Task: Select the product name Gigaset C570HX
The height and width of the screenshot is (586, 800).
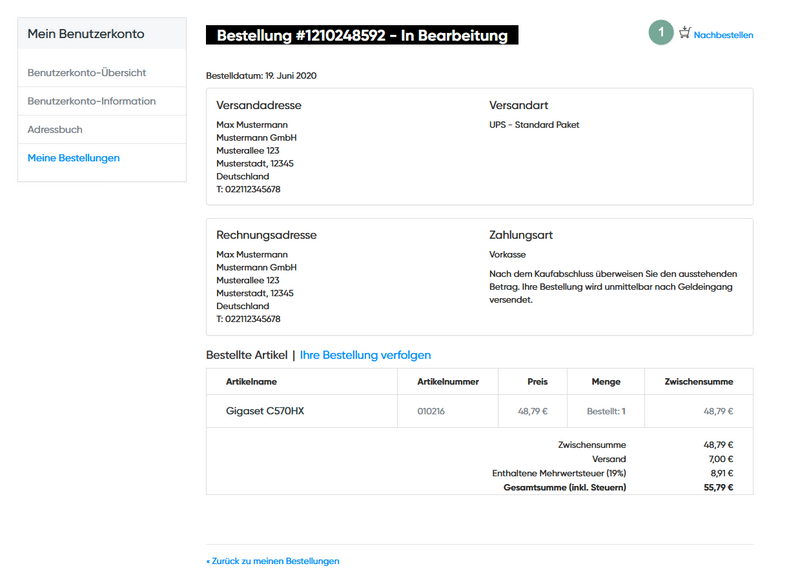Action: (x=266, y=410)
